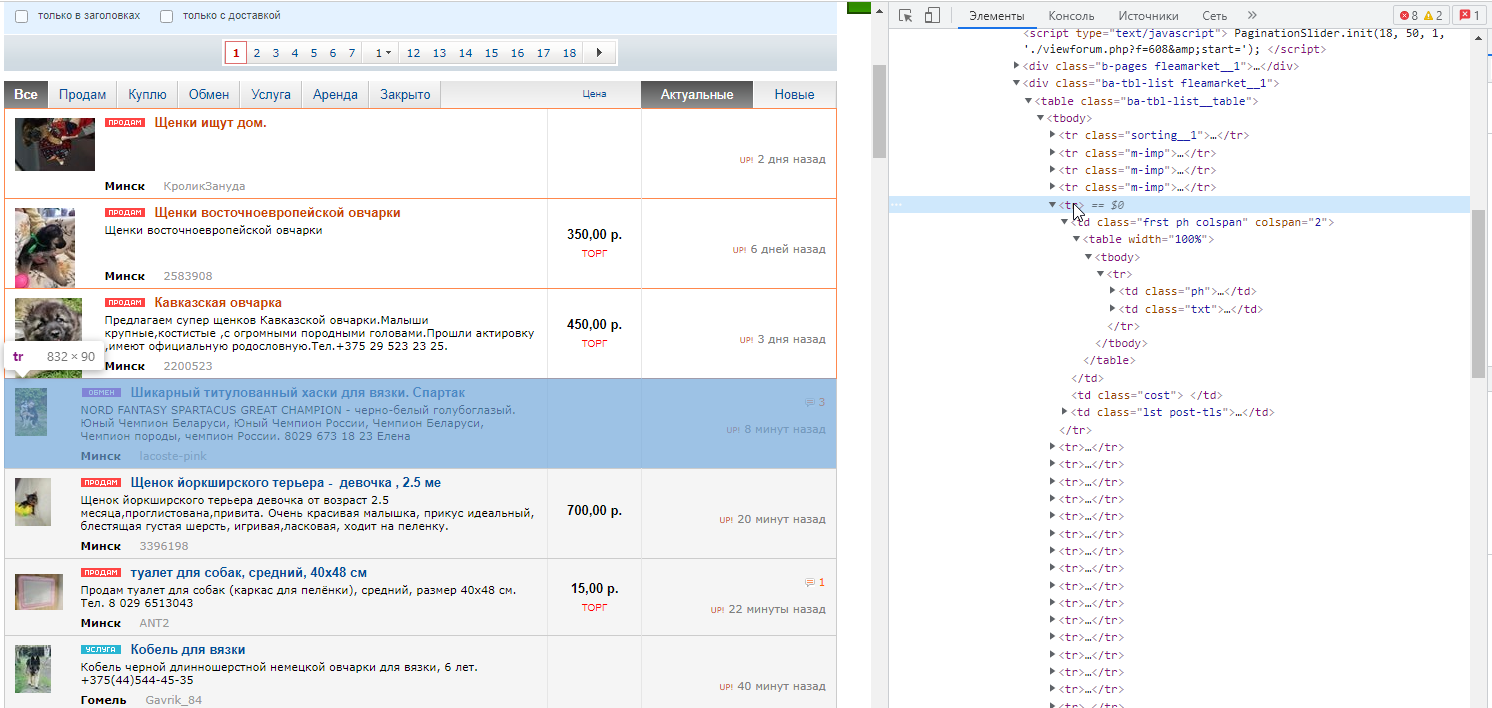Activate the DevTools element inspector picker

pos(905,15)
